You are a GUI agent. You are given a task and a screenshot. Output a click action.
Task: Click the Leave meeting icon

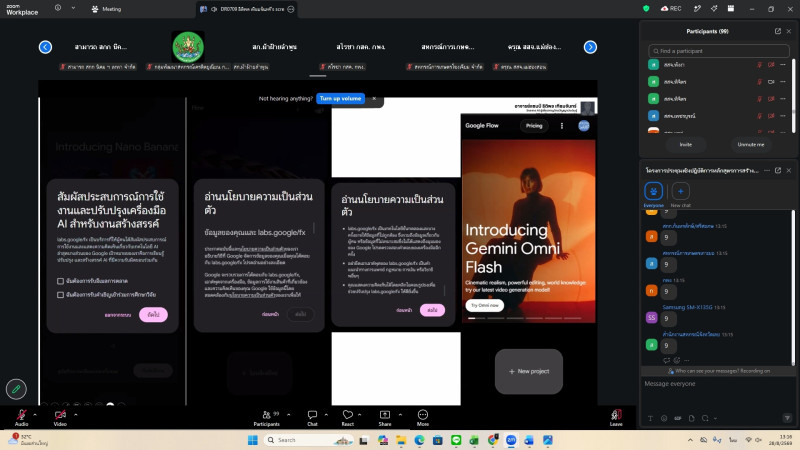pos(616,415)
